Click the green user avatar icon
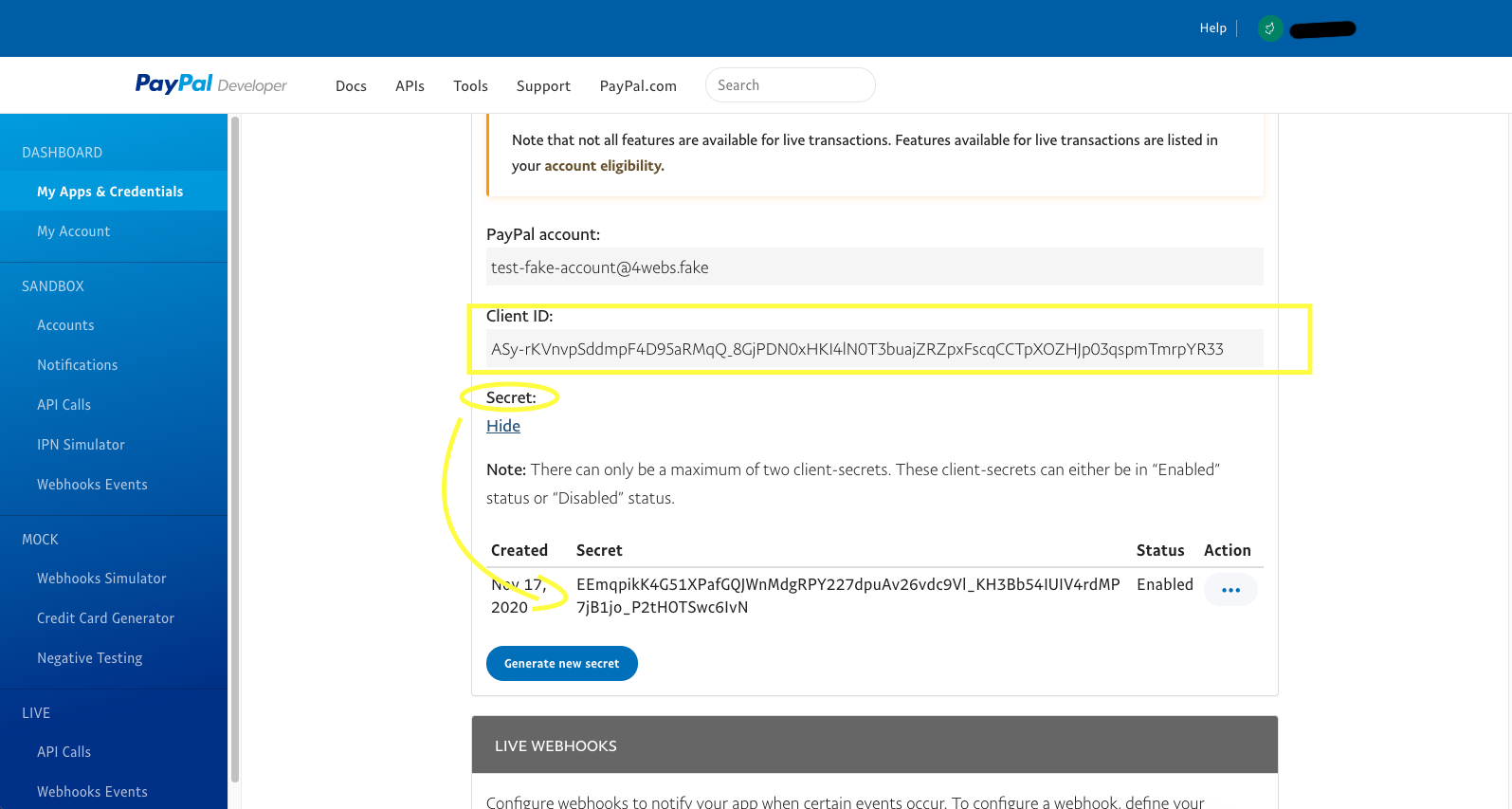This screenshot has width=1512, height=809. tap(1270, 28)
